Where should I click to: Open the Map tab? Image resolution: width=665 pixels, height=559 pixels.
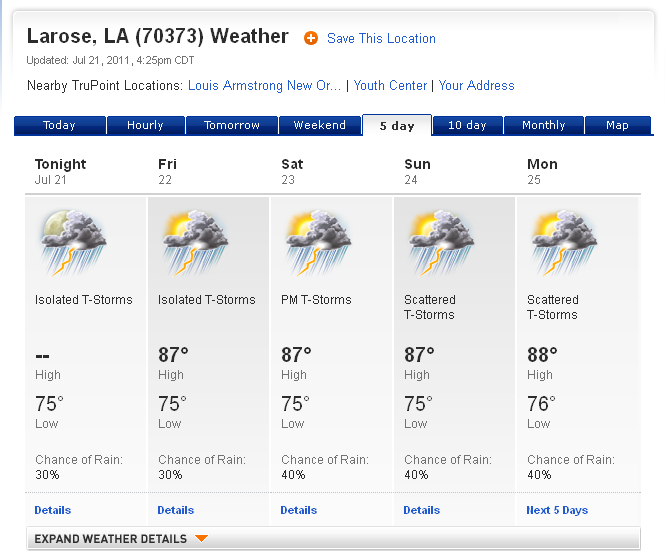pyautogui.click(x=617, y=126)
